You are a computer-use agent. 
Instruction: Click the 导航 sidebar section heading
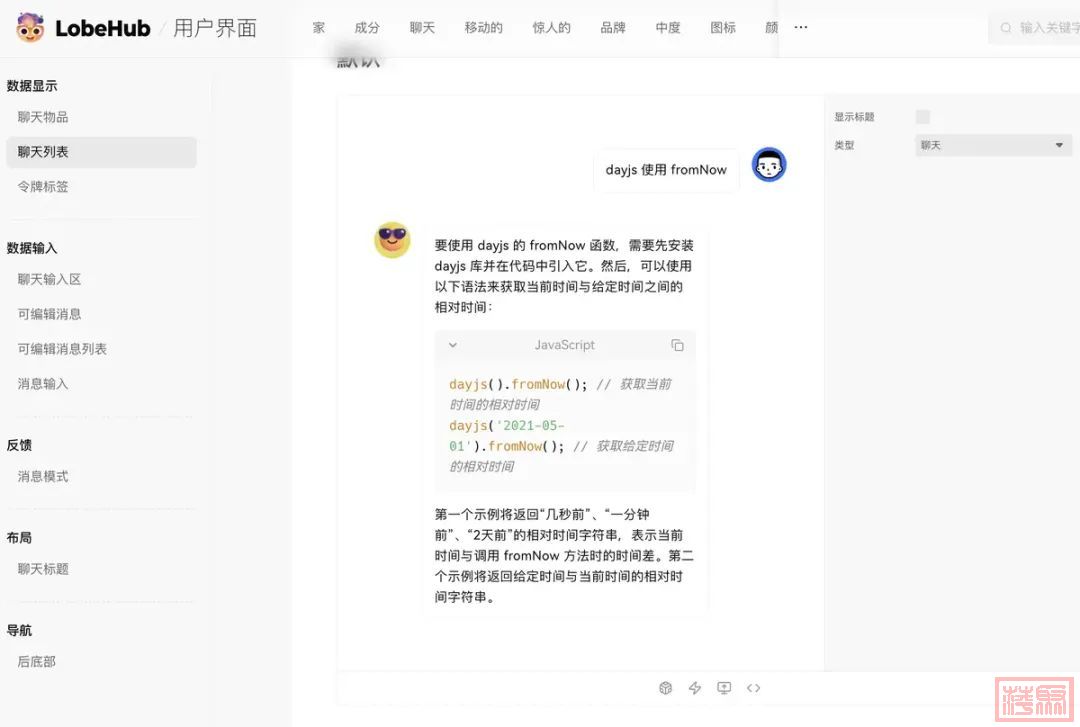point(19,630)
